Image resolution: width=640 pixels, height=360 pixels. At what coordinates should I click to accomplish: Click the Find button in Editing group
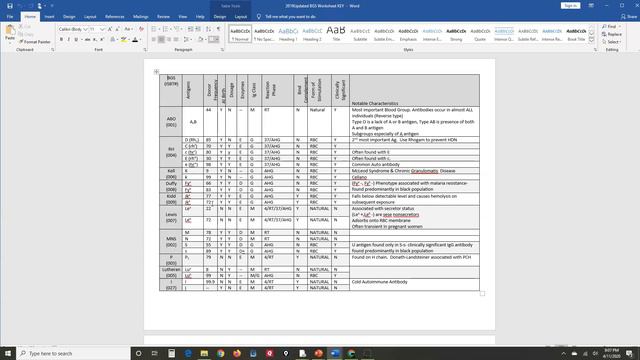(x=609, y=27)
